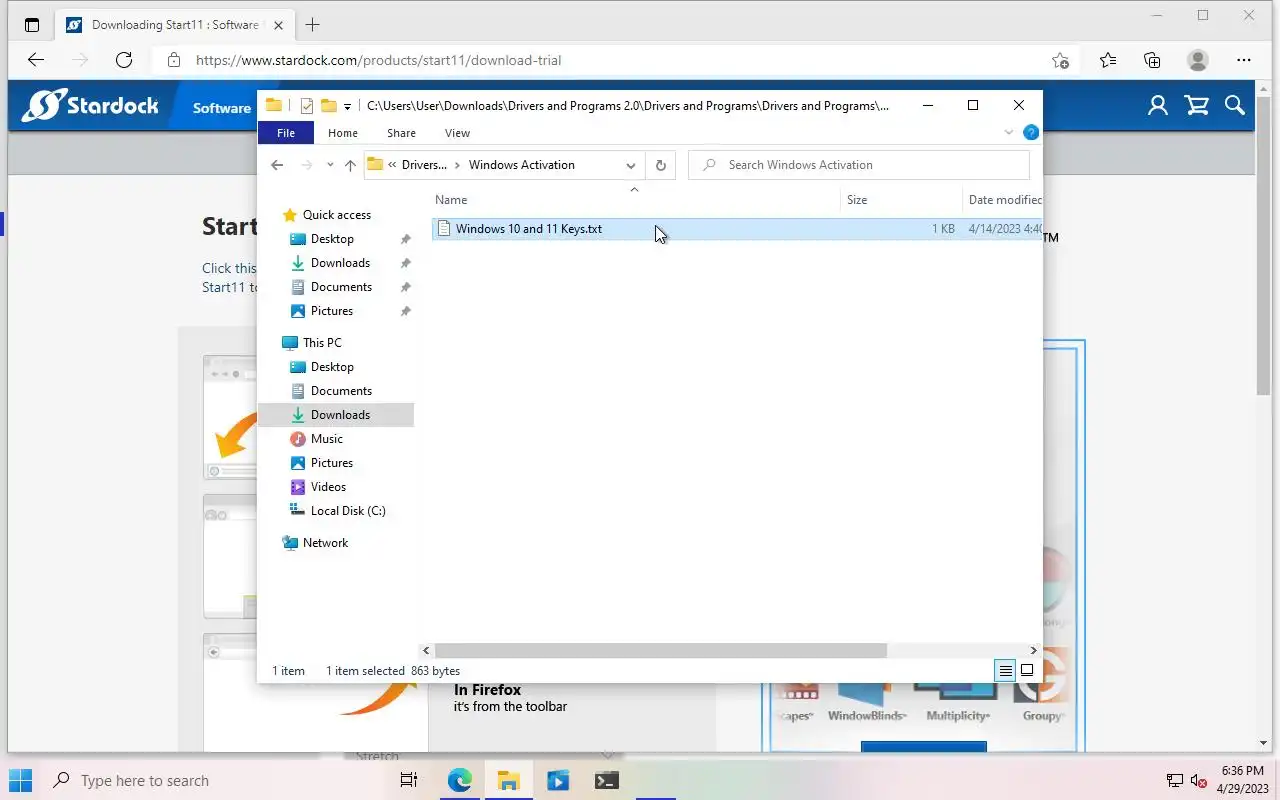Select Network in navigation pane

click(325, 543)
